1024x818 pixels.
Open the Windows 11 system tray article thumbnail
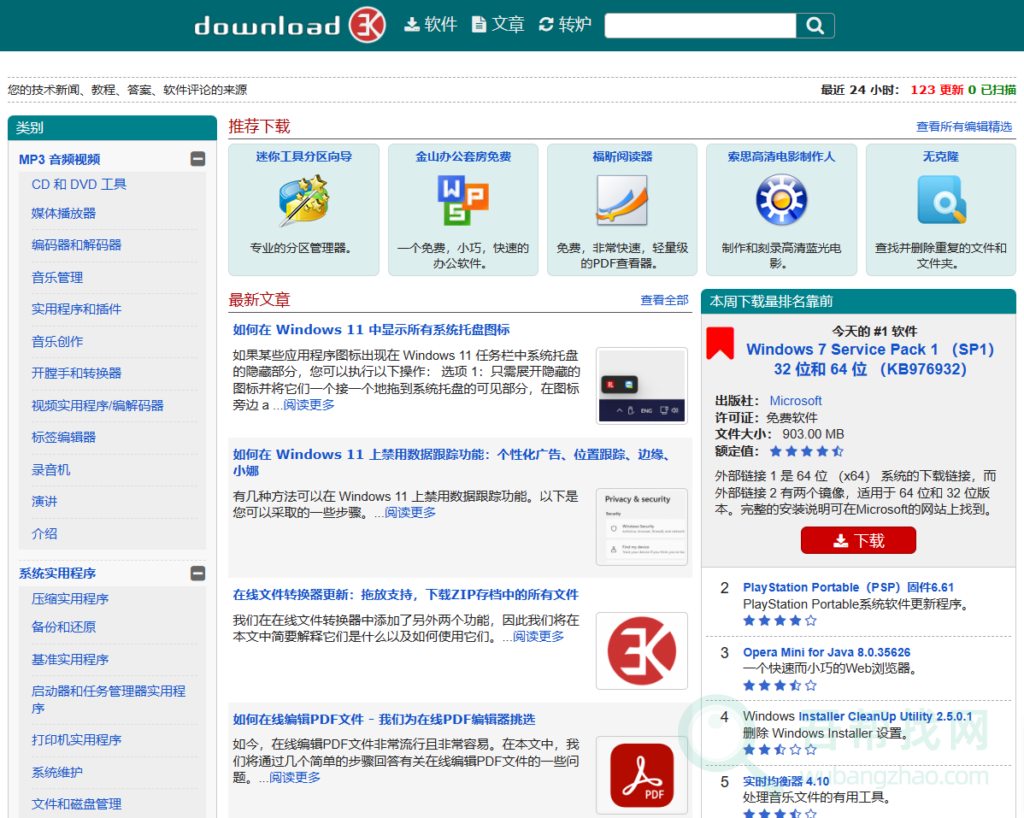click(641, 385)
